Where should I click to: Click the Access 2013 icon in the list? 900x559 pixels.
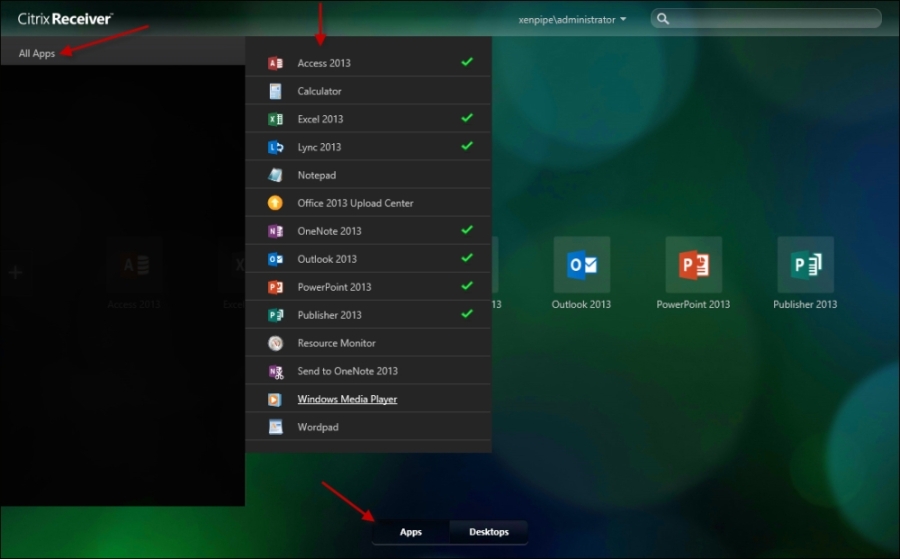276,63
